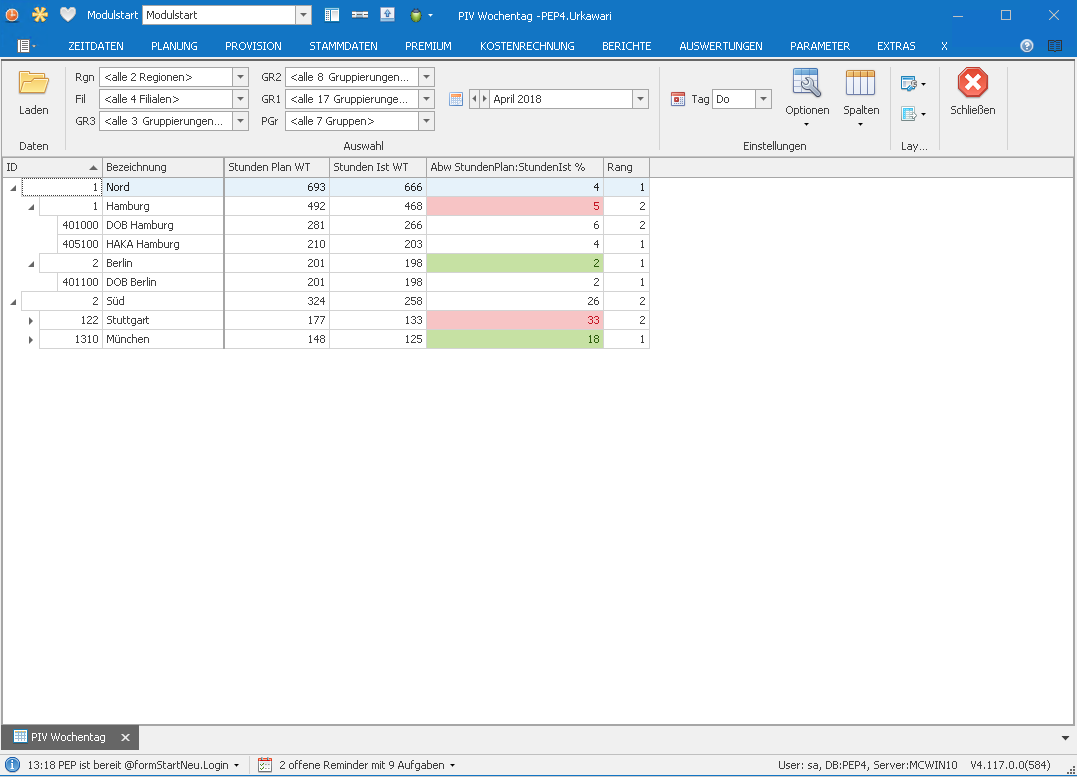The height and width of the screenshot is (777, 1077).
Task: Step to the previous month
Action: (x=474, y=99)
